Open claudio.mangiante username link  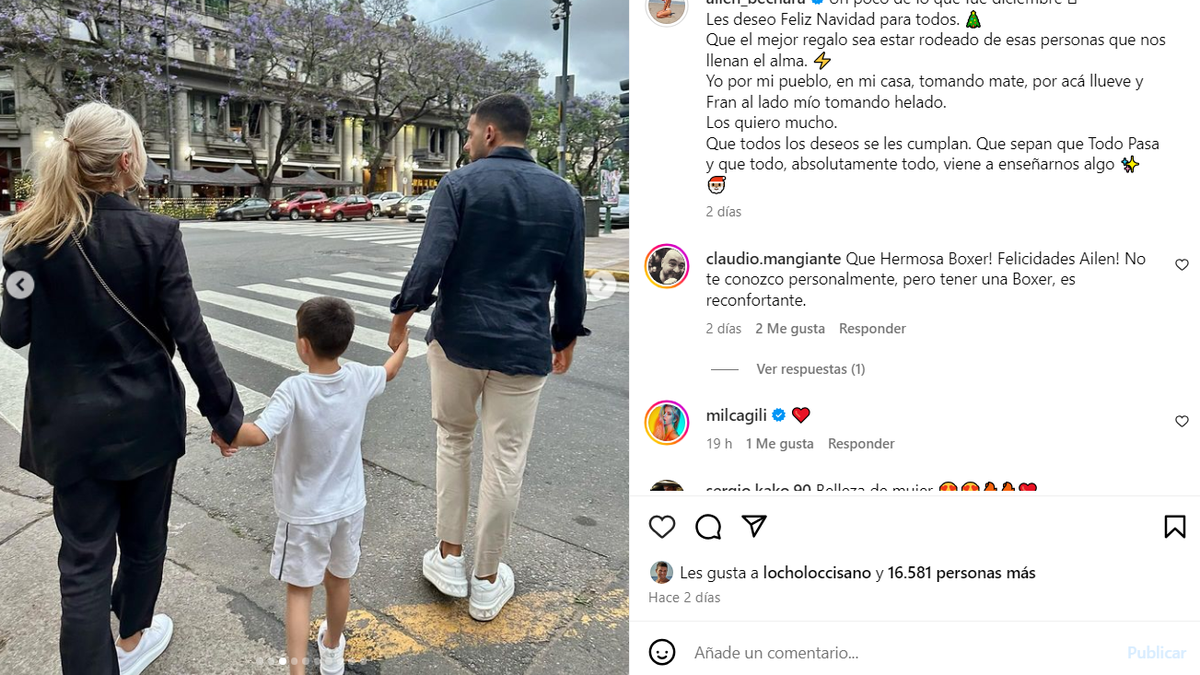[773, 258]
